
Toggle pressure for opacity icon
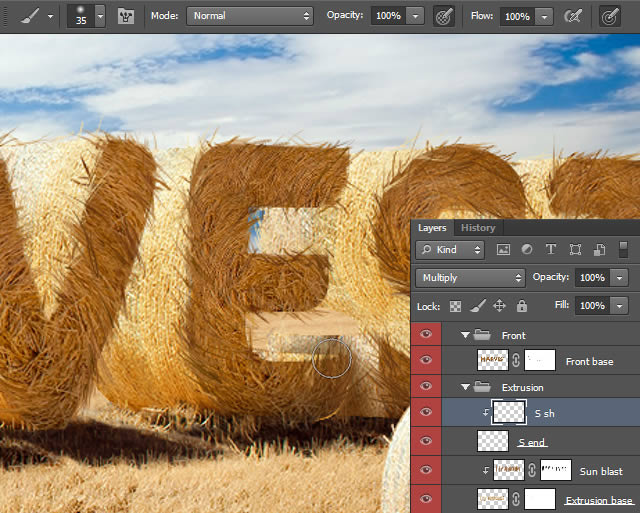tap(444, 16)
